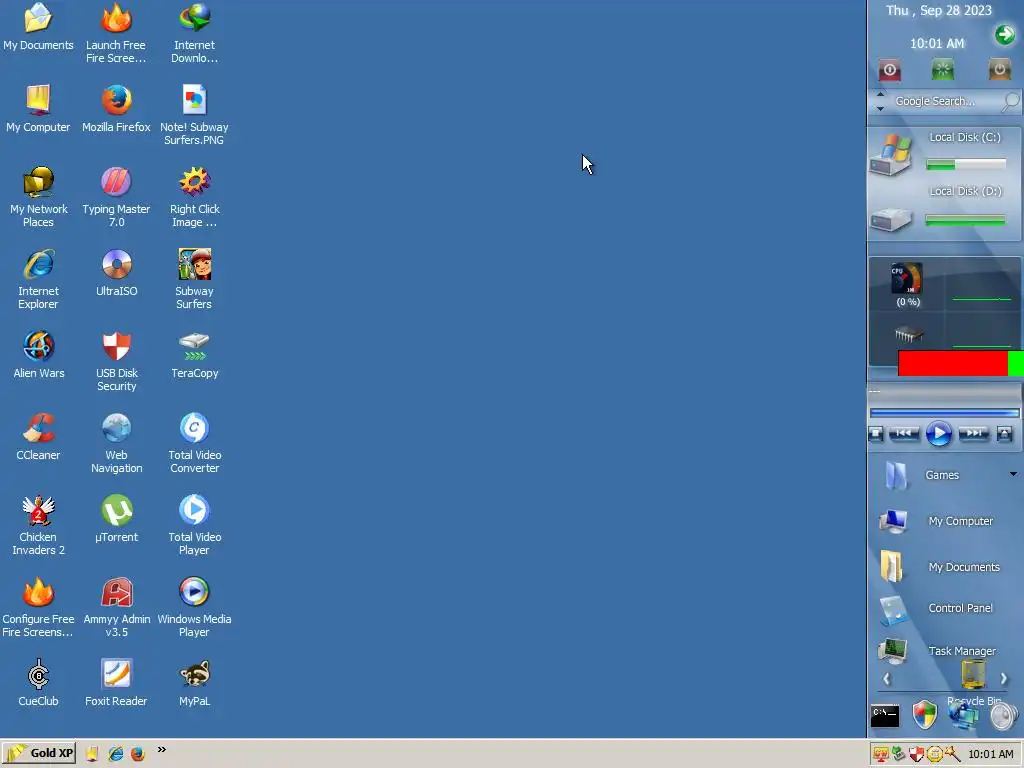1024x768 pixels.
Task: Open UltraISO disc icon
Action: coord(116,273)
